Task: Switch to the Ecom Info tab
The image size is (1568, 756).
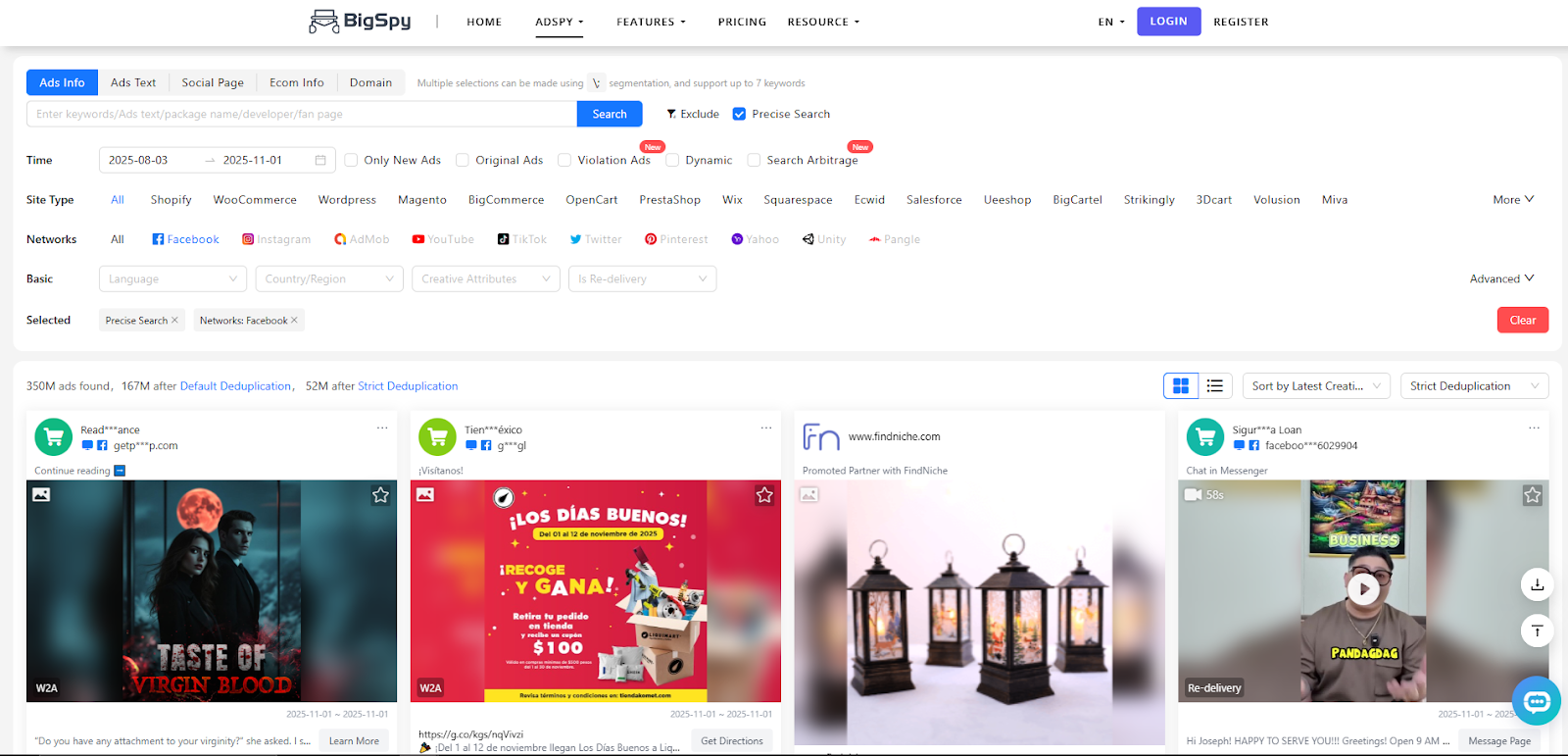Action: click(x=297, y=82)
